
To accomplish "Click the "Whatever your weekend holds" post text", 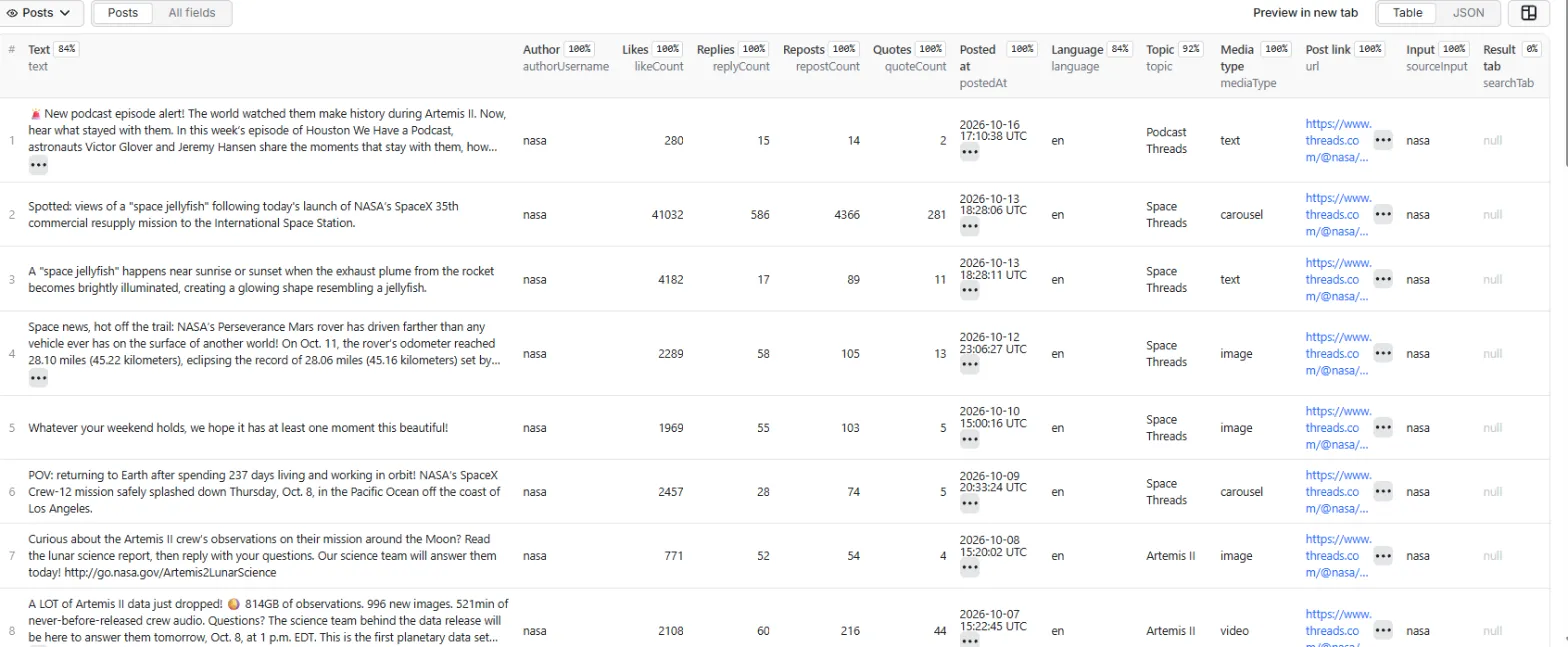I will tap(238, 428).
